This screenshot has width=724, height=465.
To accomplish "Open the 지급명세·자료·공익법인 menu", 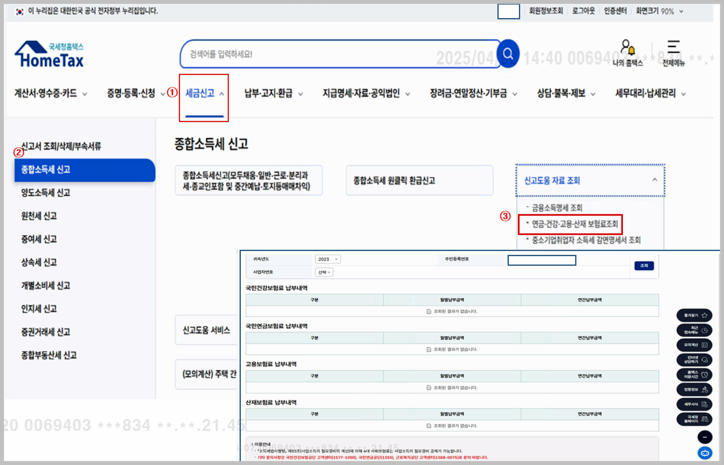I will [366, 94].
